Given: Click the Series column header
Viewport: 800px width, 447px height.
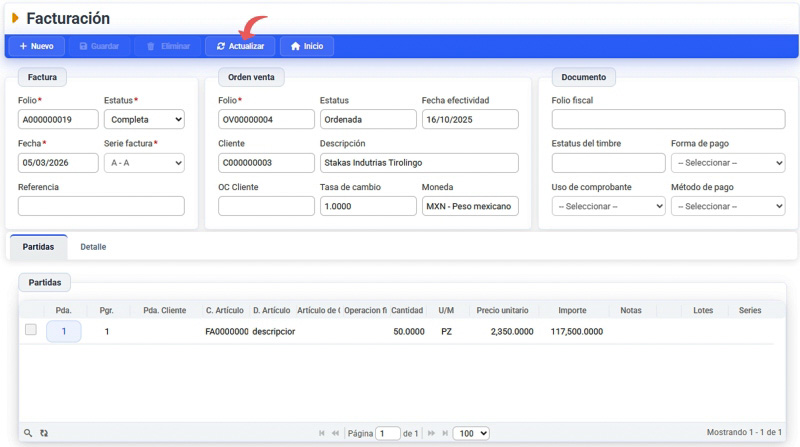Looking at the screenshot, I should (x=750, y=310).
